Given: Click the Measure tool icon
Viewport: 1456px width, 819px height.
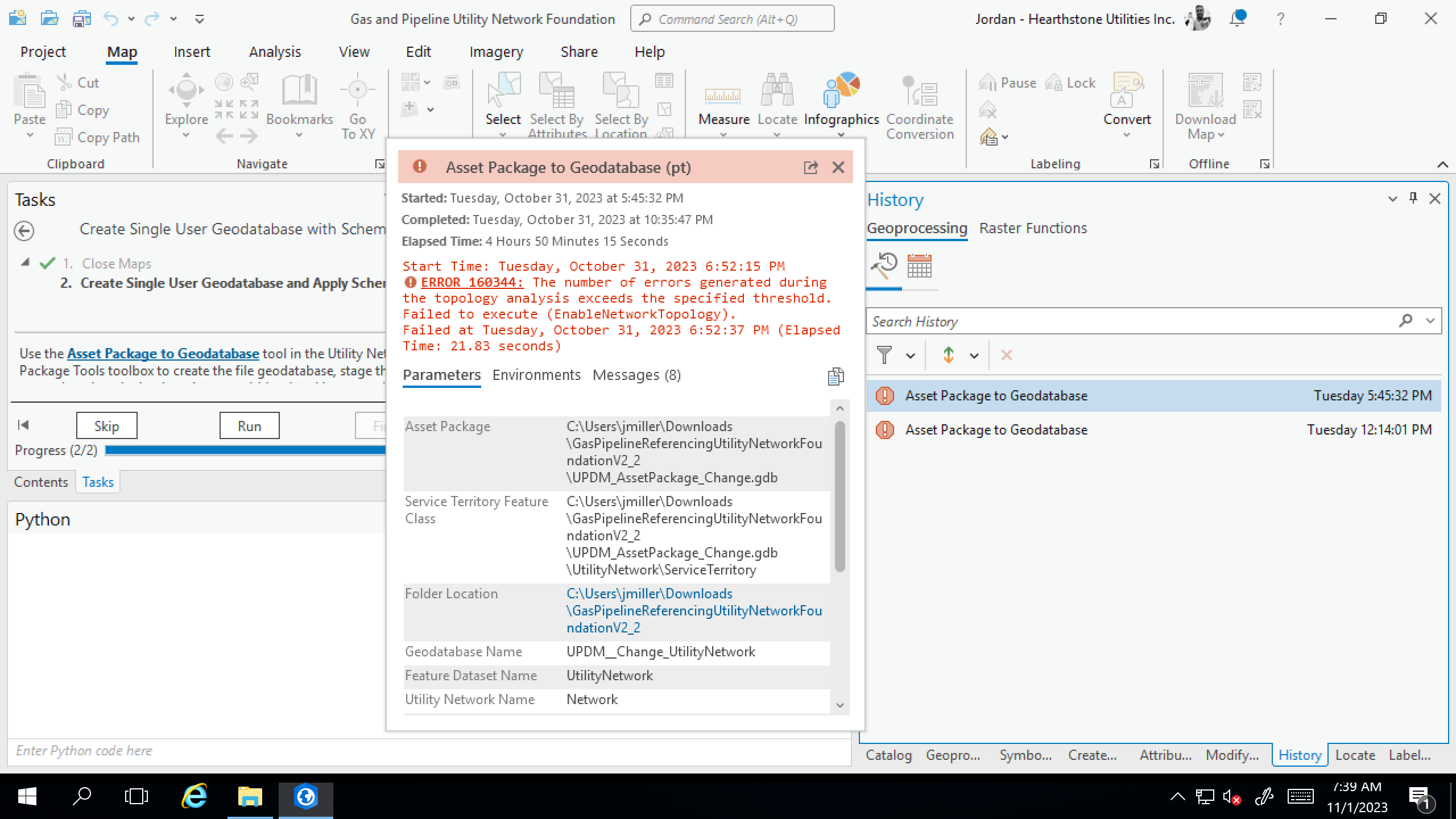Looking at the screenshot, I should pos(723,96).
